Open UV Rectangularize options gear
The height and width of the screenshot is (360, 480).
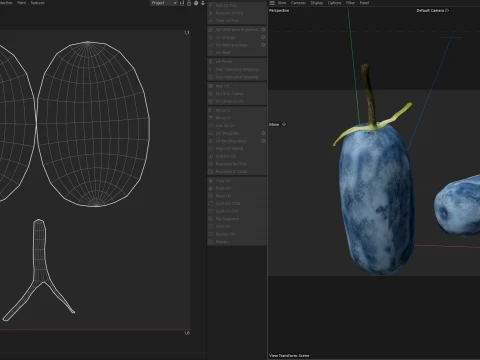[263, 141]
